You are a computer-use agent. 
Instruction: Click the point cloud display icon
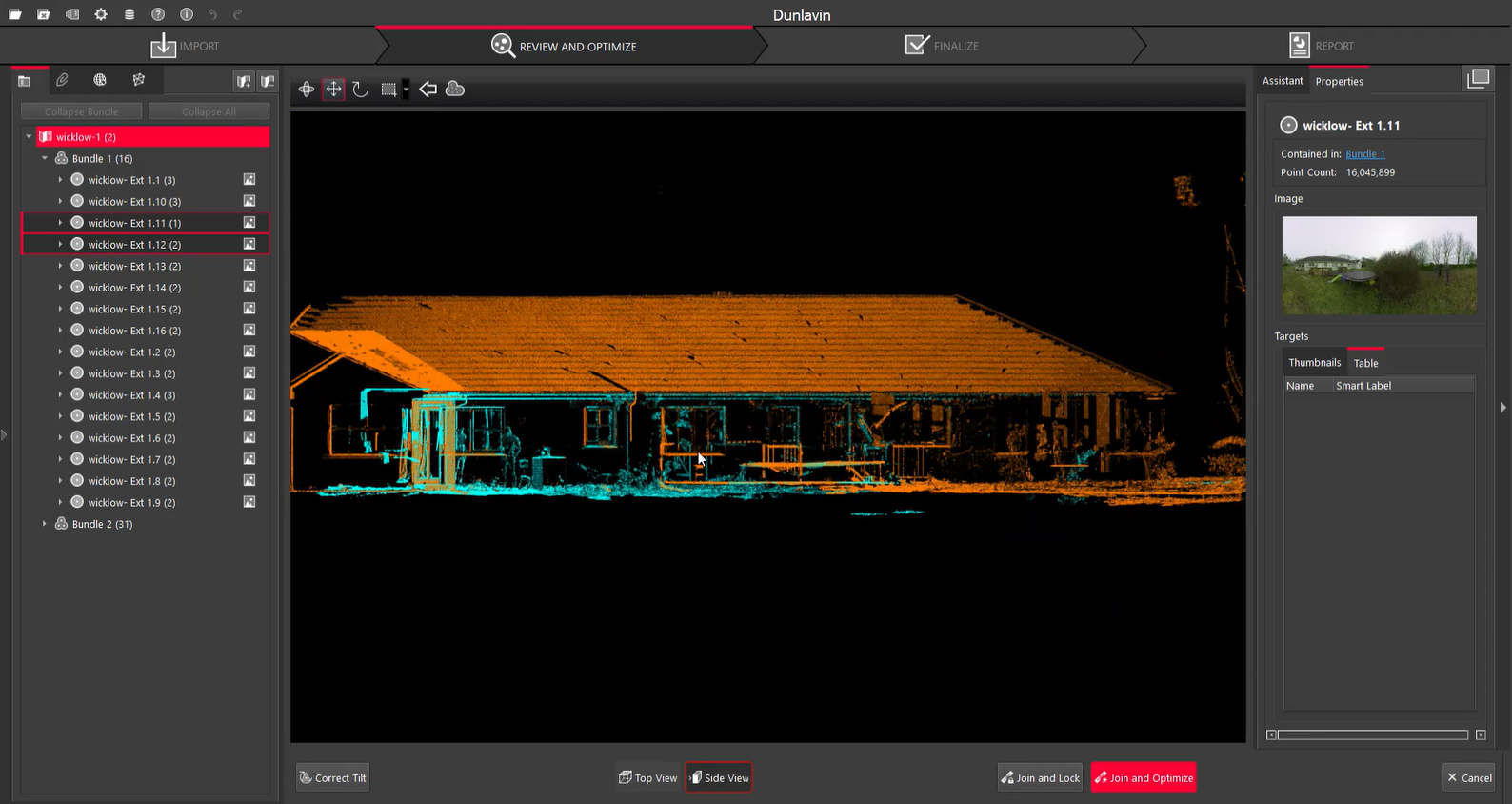(455, 89)
